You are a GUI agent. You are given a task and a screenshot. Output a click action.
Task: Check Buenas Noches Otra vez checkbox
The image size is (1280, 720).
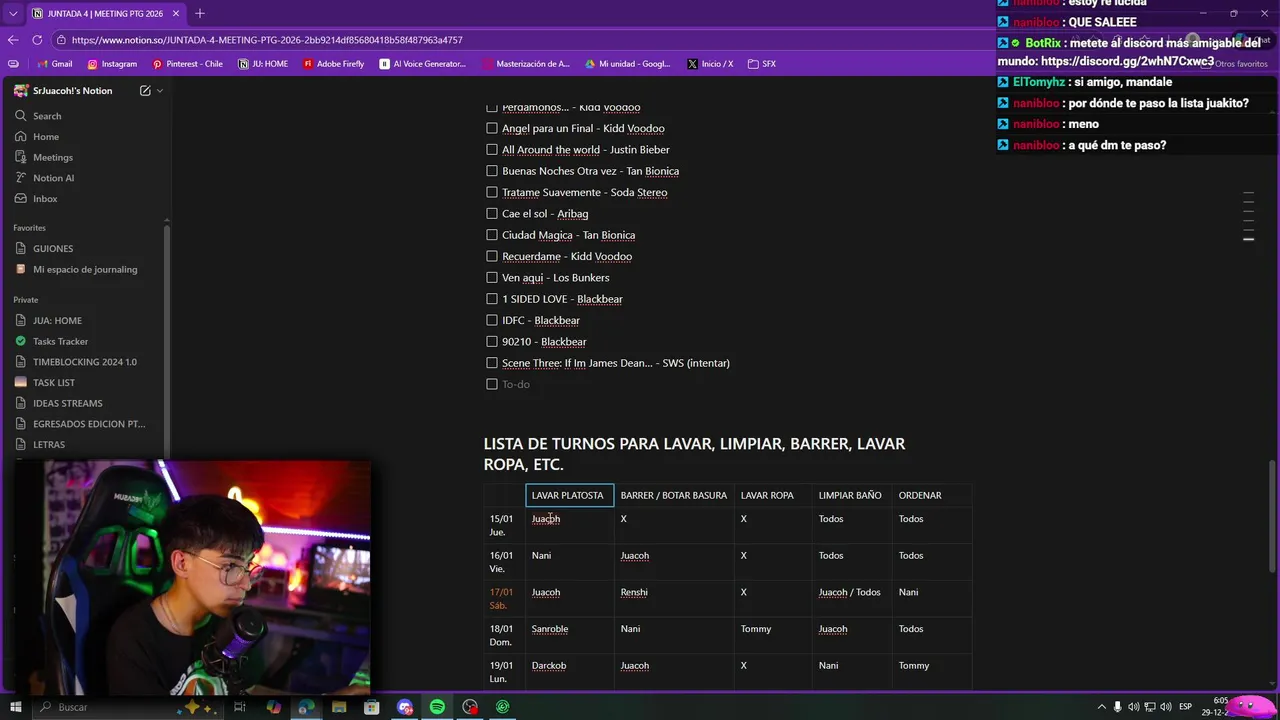pos(492,171)
